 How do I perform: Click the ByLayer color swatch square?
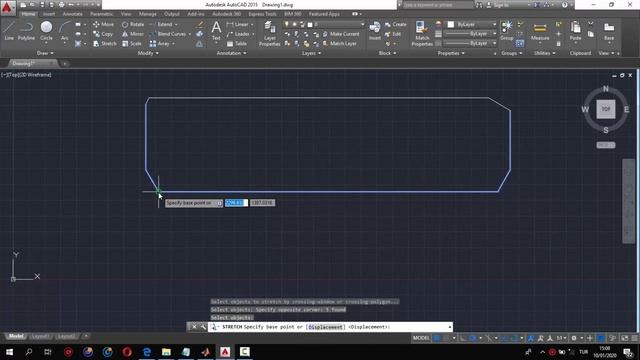tap(451, 24)
